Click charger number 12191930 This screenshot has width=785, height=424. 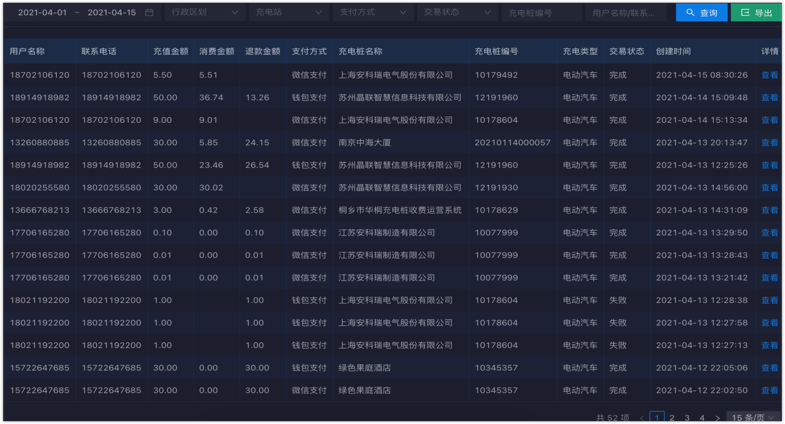tap(496, 188)
